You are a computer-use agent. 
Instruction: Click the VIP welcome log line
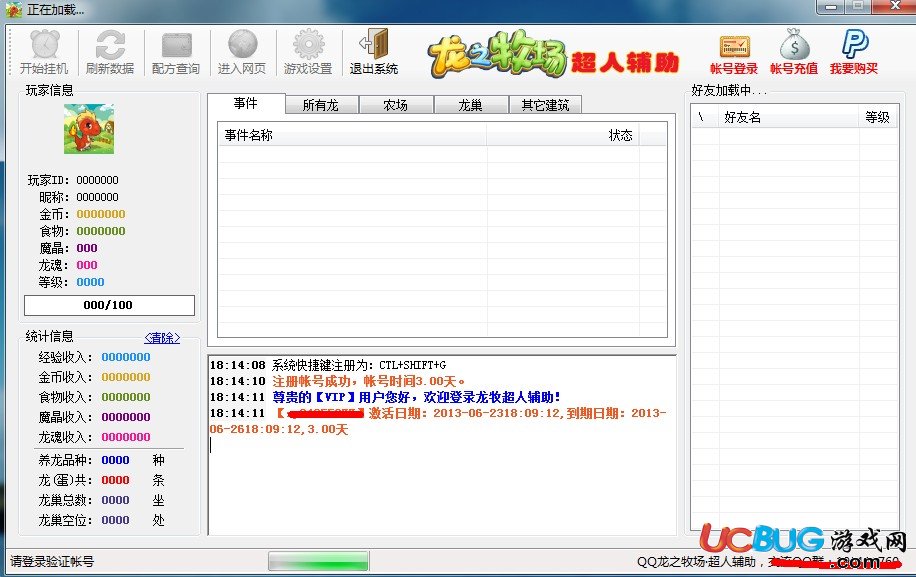(x=385, y=397)
